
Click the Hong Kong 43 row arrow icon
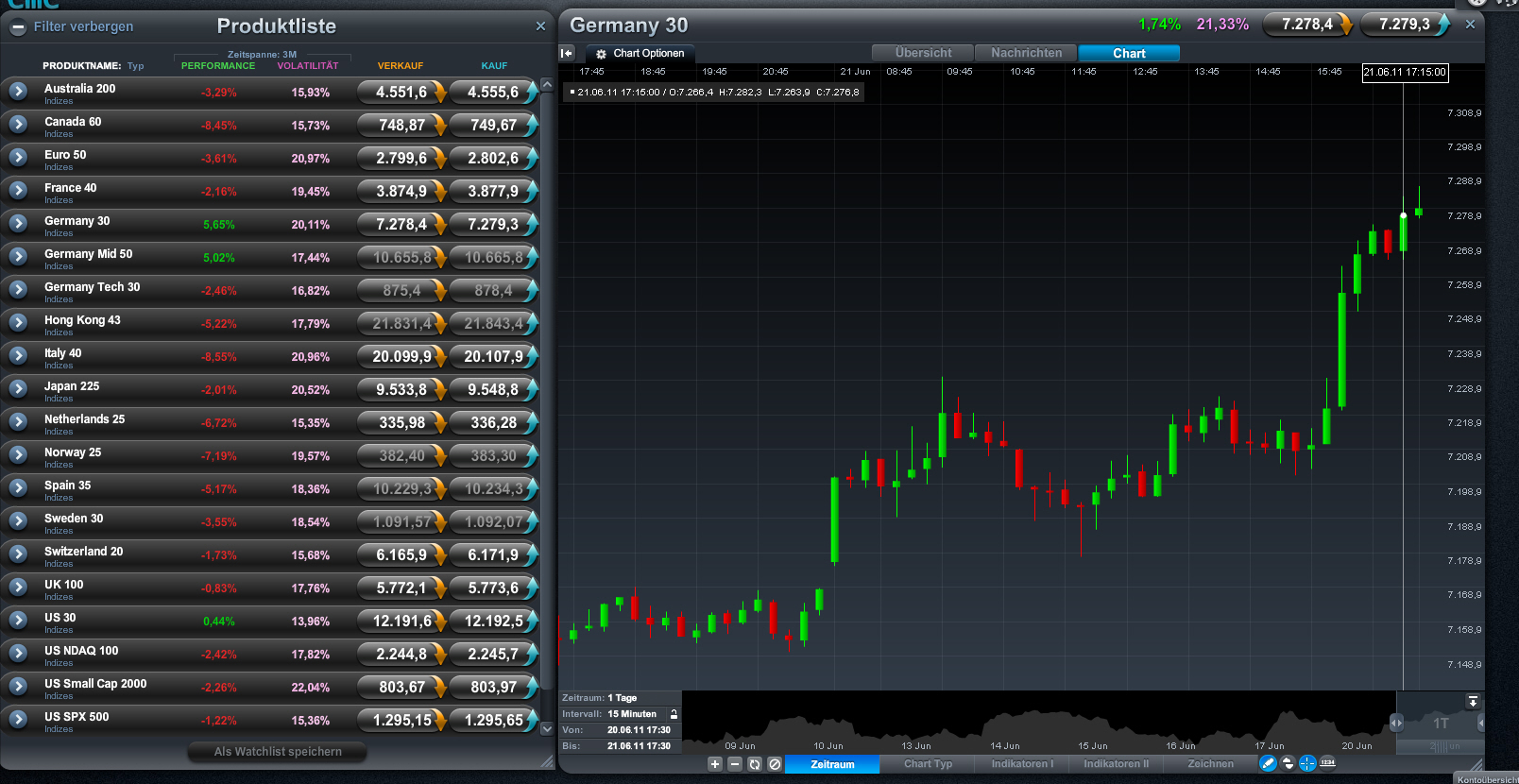tap(18, 322)
